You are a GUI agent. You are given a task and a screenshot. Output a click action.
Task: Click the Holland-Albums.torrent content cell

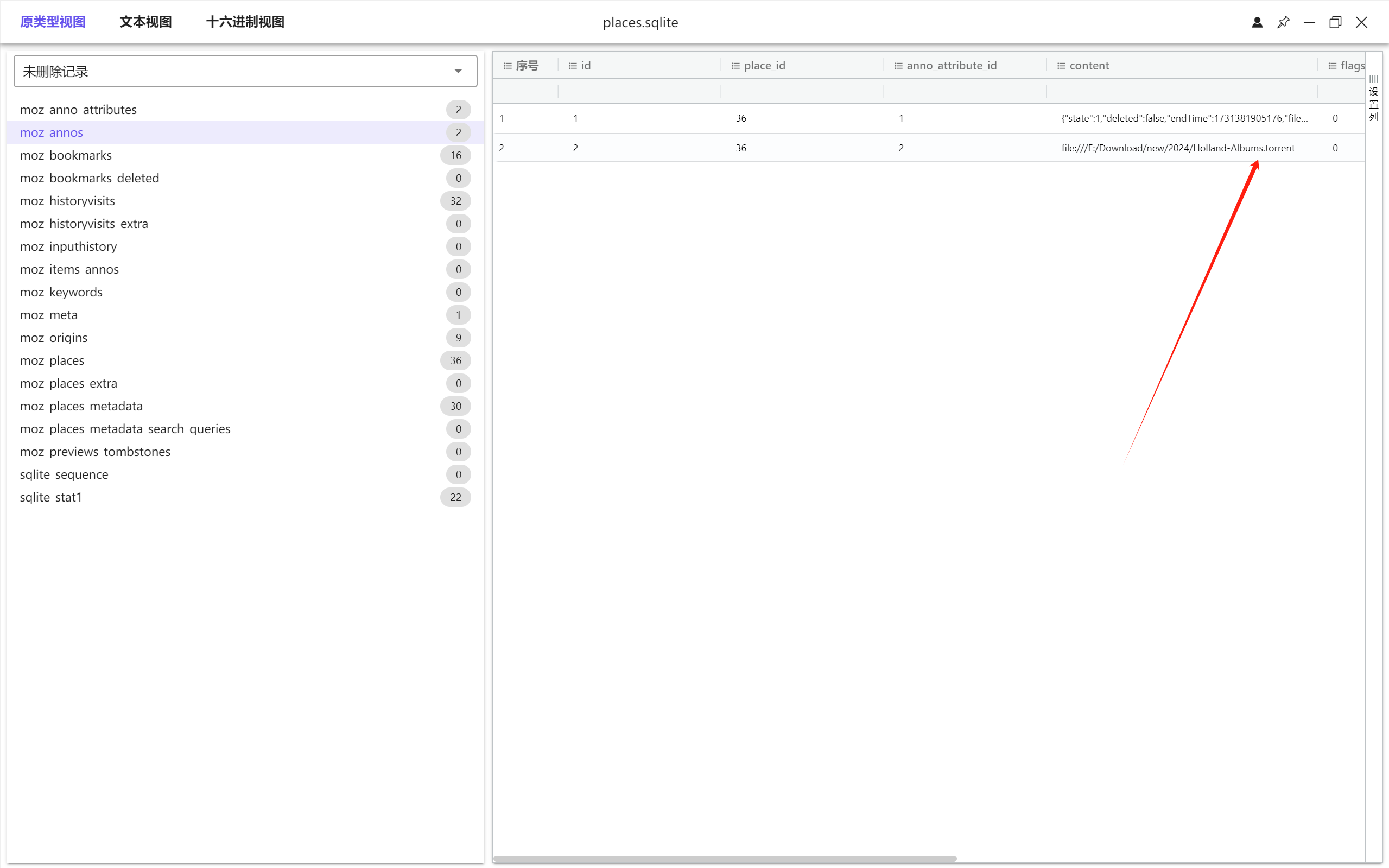click(x=1178, y=148)
